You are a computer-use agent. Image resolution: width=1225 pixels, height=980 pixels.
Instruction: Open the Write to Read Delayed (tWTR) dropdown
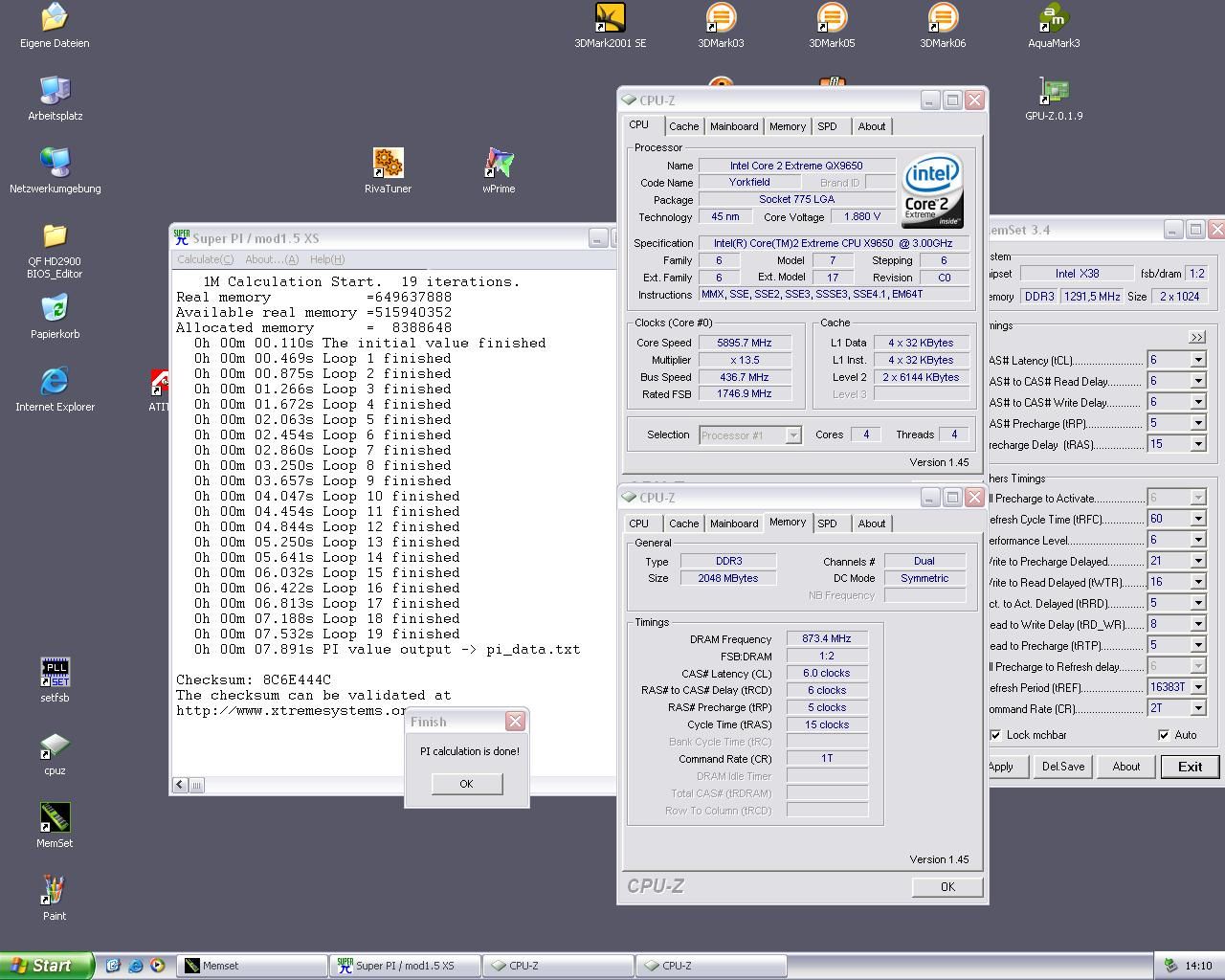pos(1197,582)
